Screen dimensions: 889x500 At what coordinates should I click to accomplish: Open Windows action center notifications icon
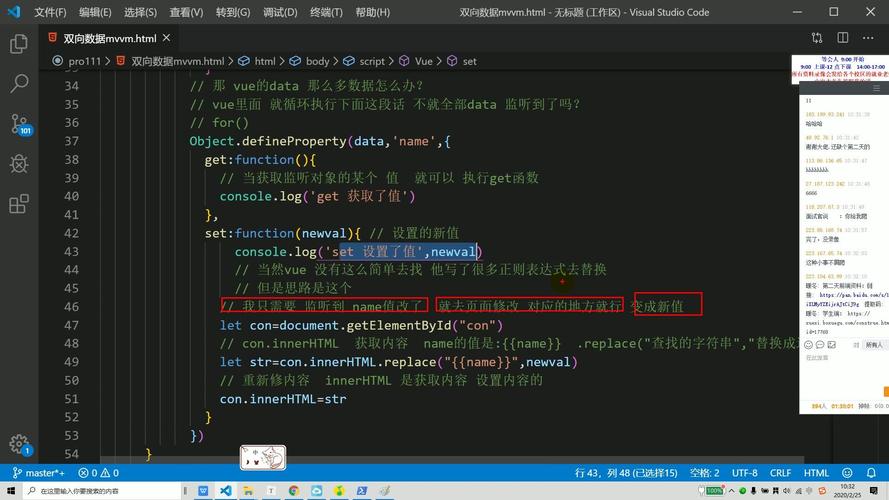tap(874, 490)
